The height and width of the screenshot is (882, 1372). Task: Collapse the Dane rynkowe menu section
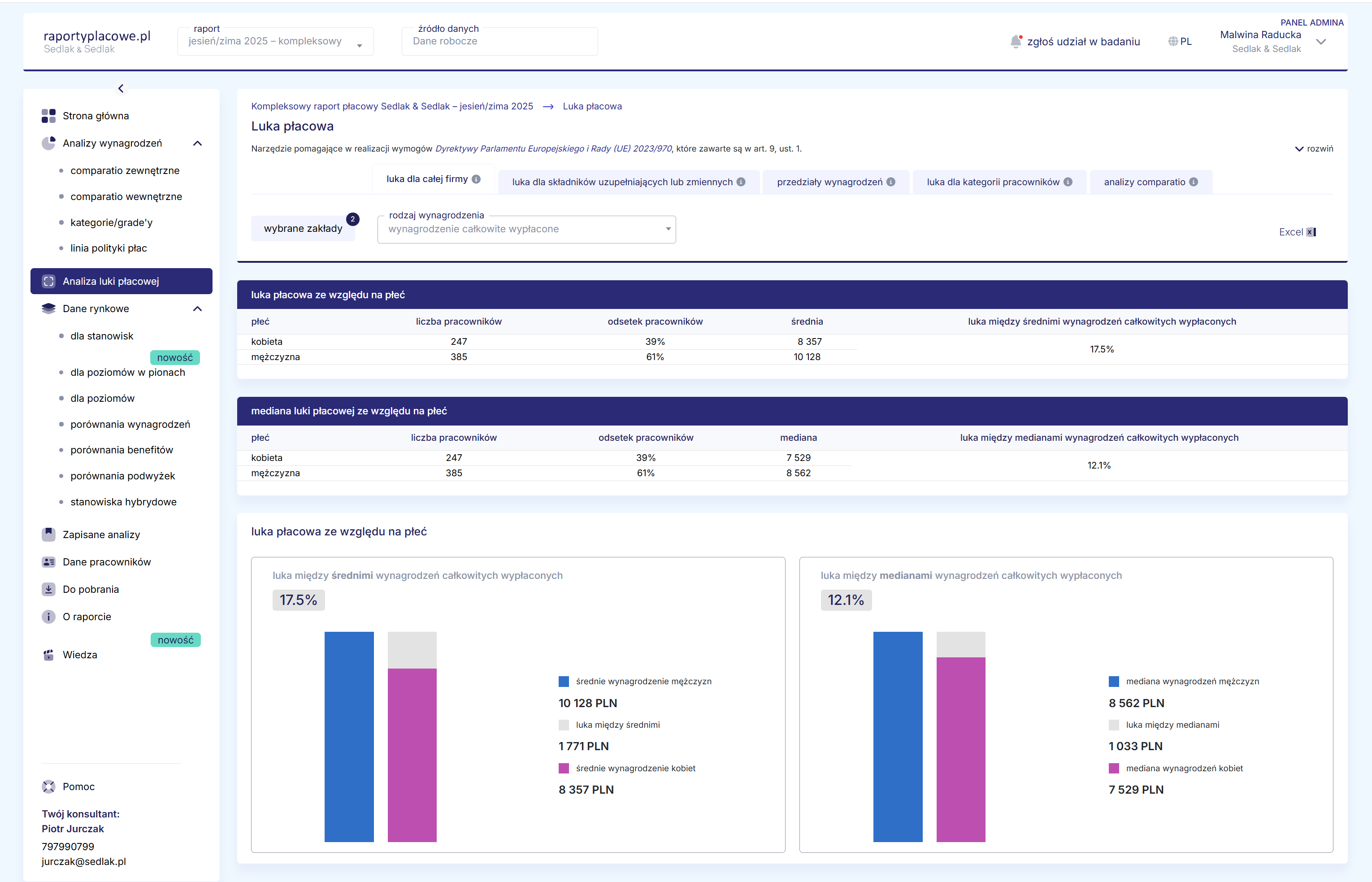click(x=198, y=308)
